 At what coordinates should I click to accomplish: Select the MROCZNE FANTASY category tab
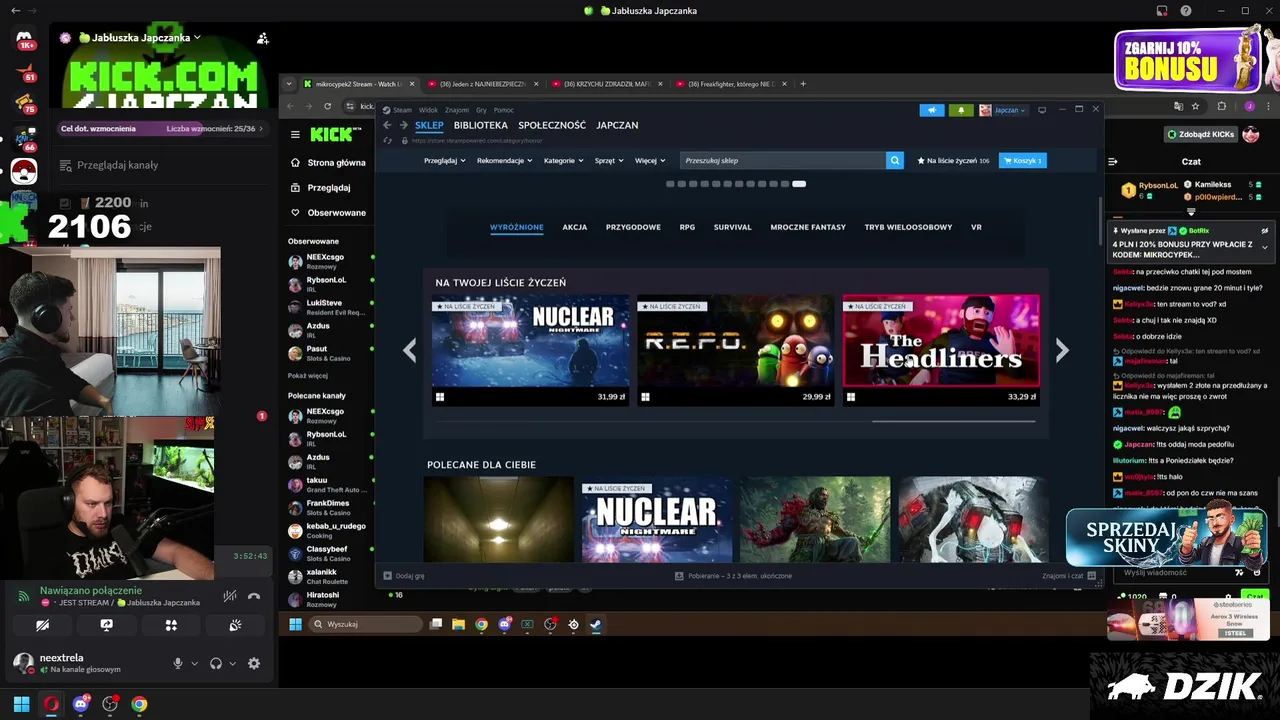point(808,227)
